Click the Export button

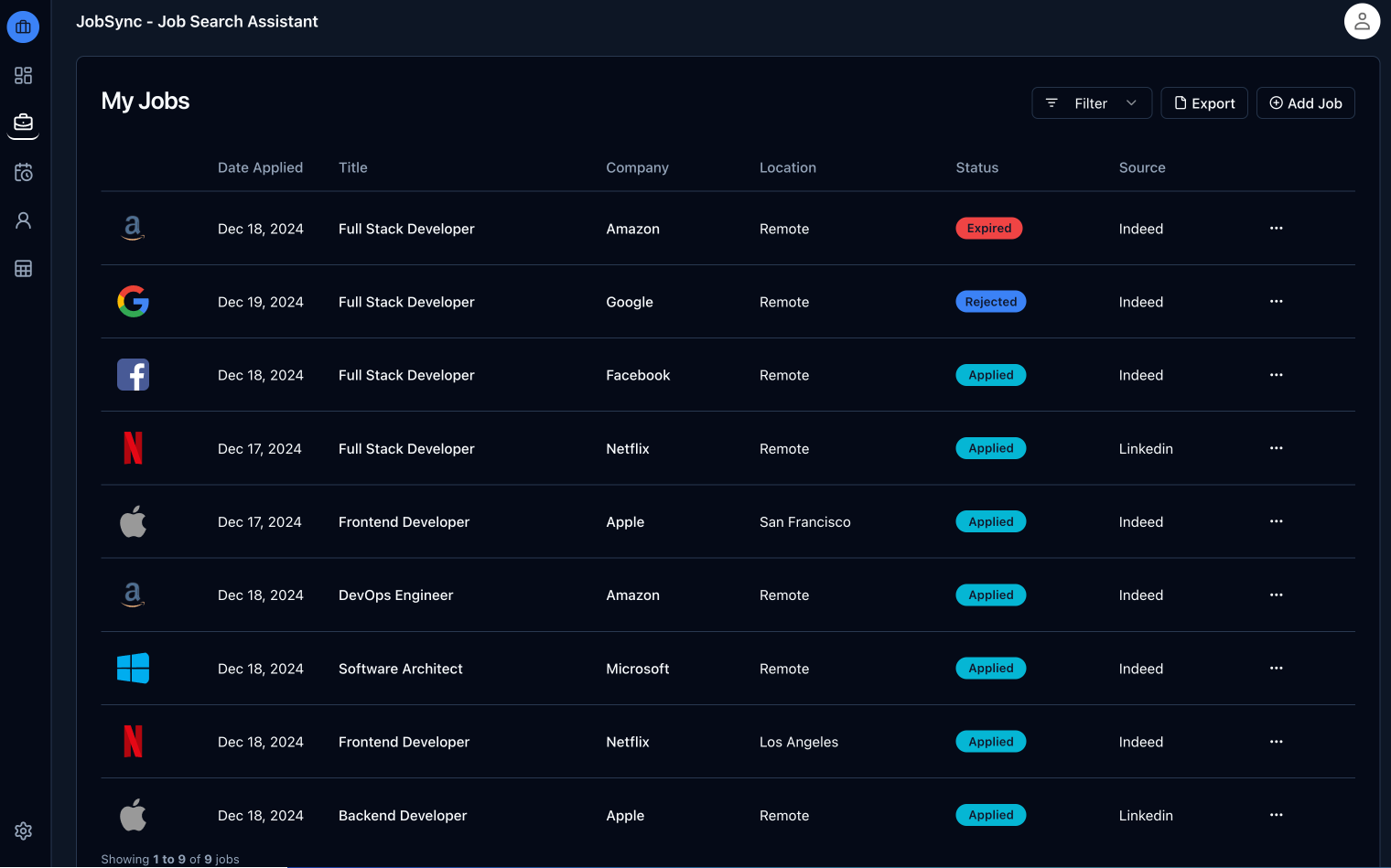click(x=1204, y=102)
